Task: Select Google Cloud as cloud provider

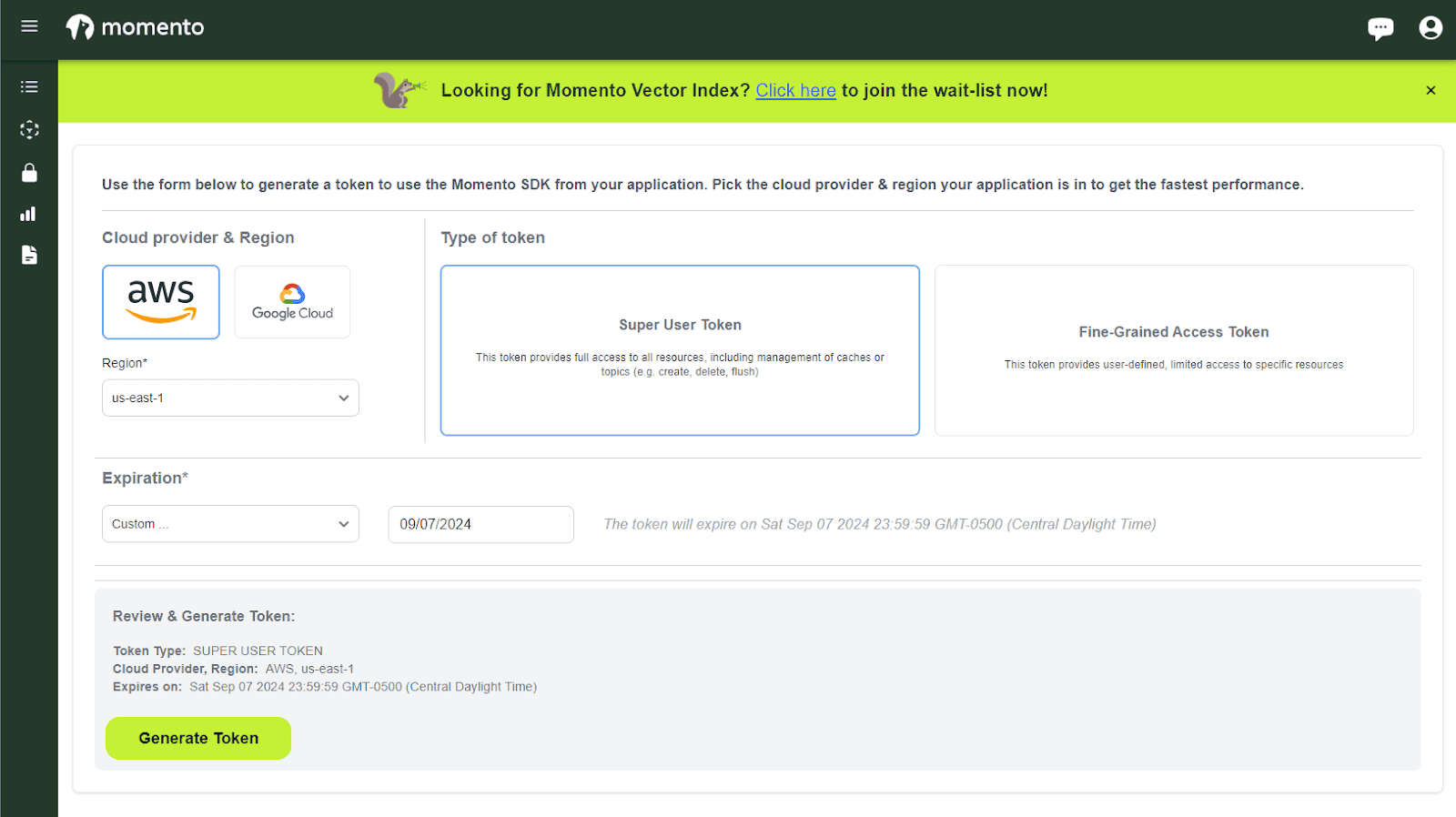Action: (292, 302)
